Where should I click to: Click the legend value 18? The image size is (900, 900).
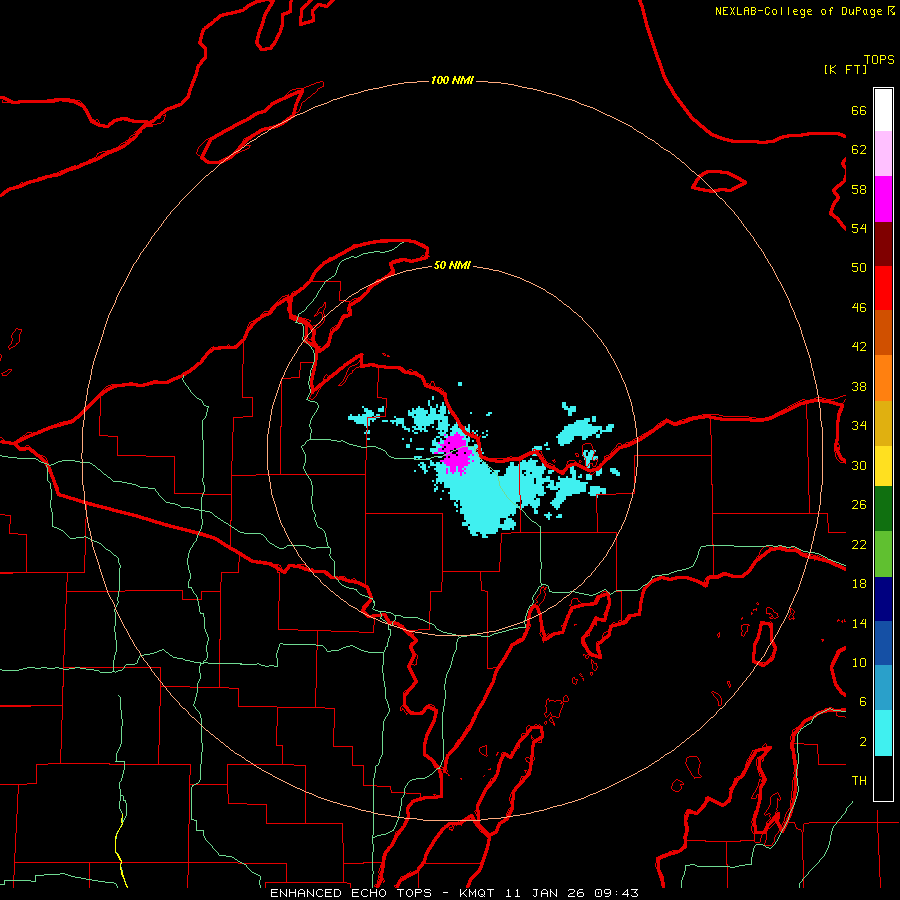[859, 584]
